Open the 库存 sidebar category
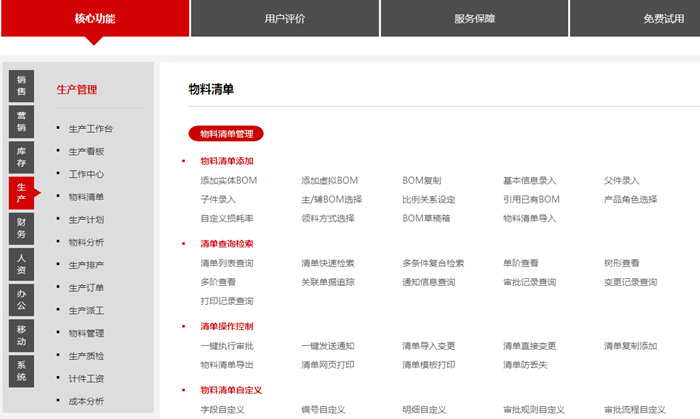 click(x=21, y=156)
